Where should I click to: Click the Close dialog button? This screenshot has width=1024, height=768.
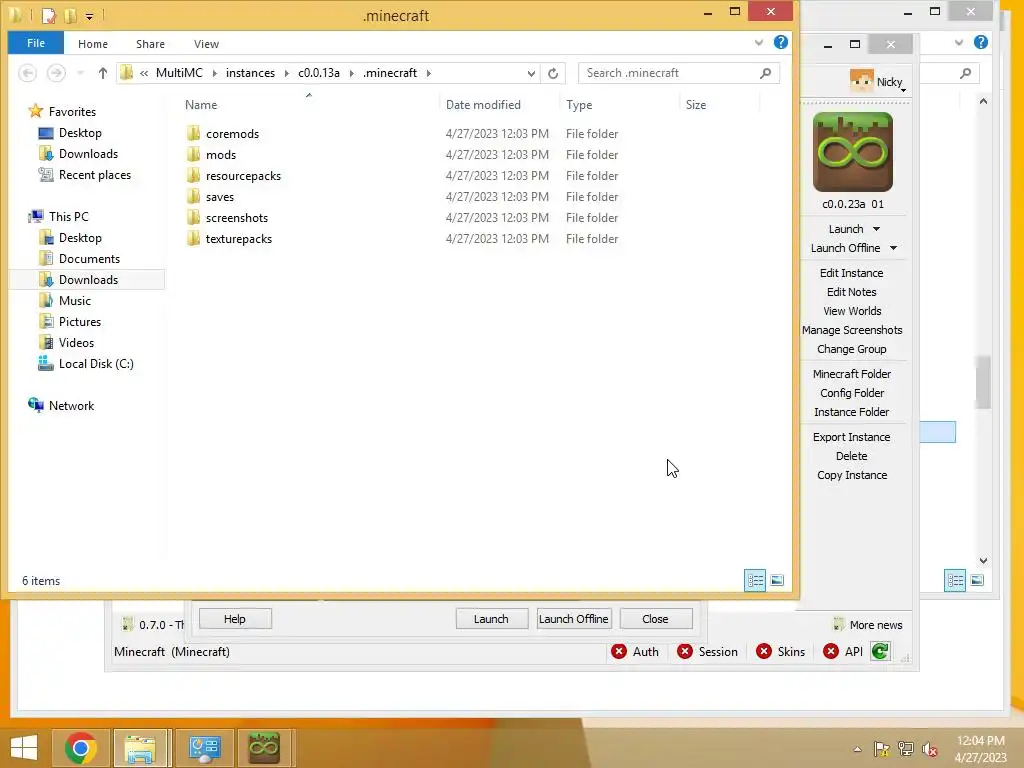[x=655, y=618]
